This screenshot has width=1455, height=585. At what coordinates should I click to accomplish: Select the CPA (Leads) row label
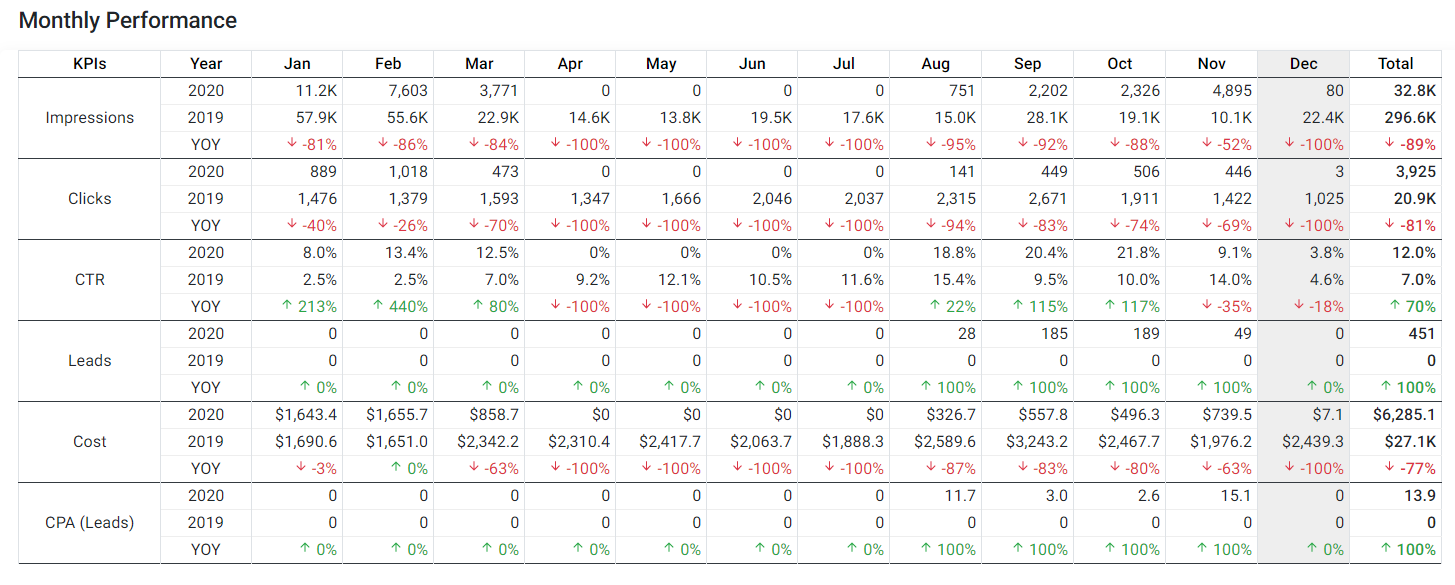89,522
